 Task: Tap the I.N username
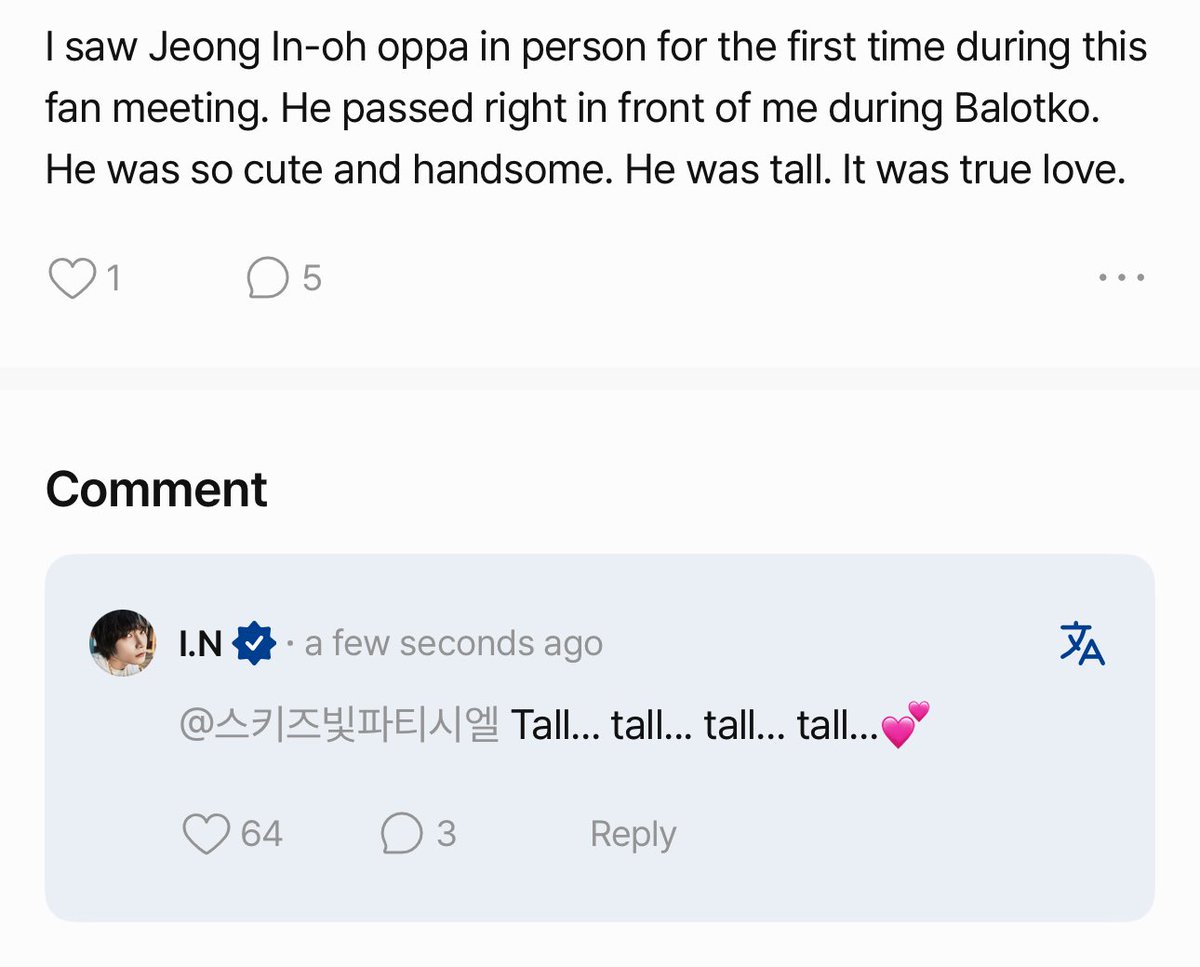tap(200, 643)
